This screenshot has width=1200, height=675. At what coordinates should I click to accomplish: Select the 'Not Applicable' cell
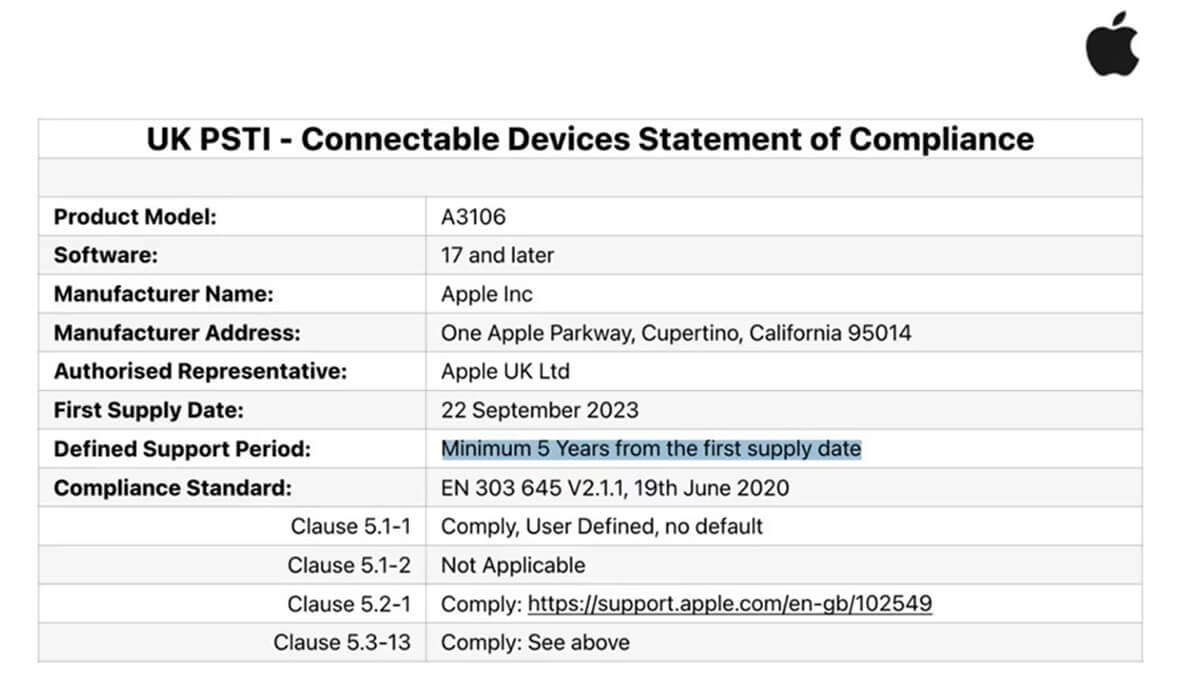pyautogui.click(x=513, y=565)
